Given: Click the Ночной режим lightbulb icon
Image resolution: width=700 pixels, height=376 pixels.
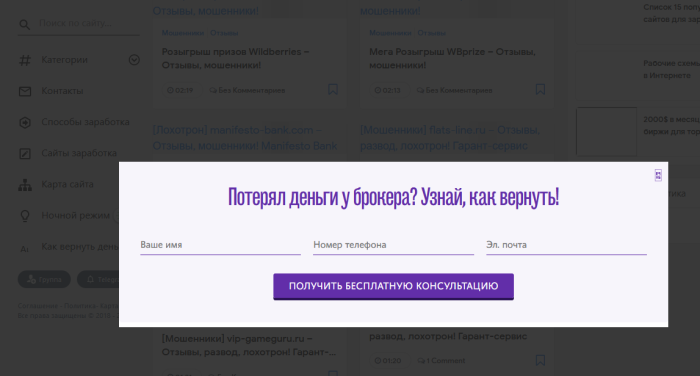Looking at the screenshot, I should pyautogui.click(x=25, y=216).
